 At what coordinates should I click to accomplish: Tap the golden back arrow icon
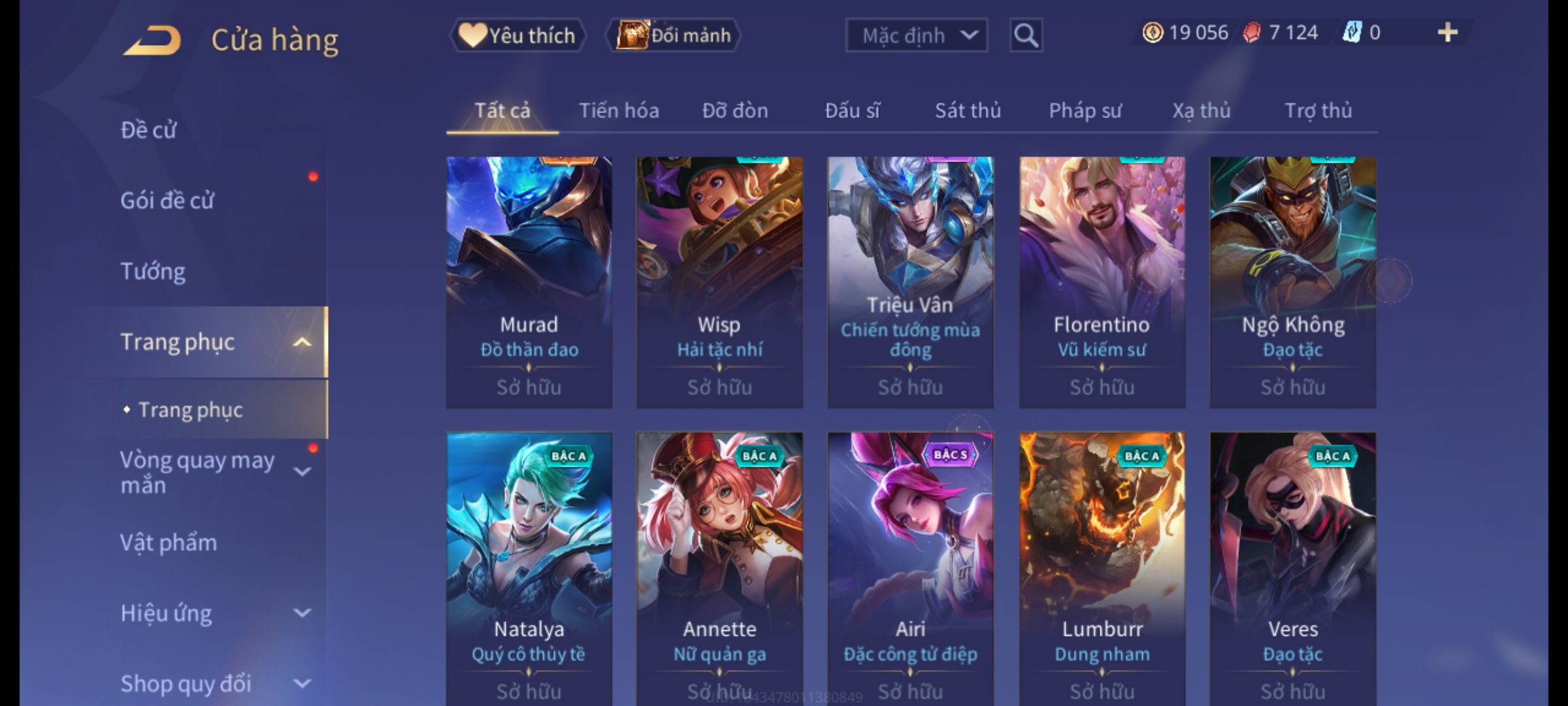[152, 41]
